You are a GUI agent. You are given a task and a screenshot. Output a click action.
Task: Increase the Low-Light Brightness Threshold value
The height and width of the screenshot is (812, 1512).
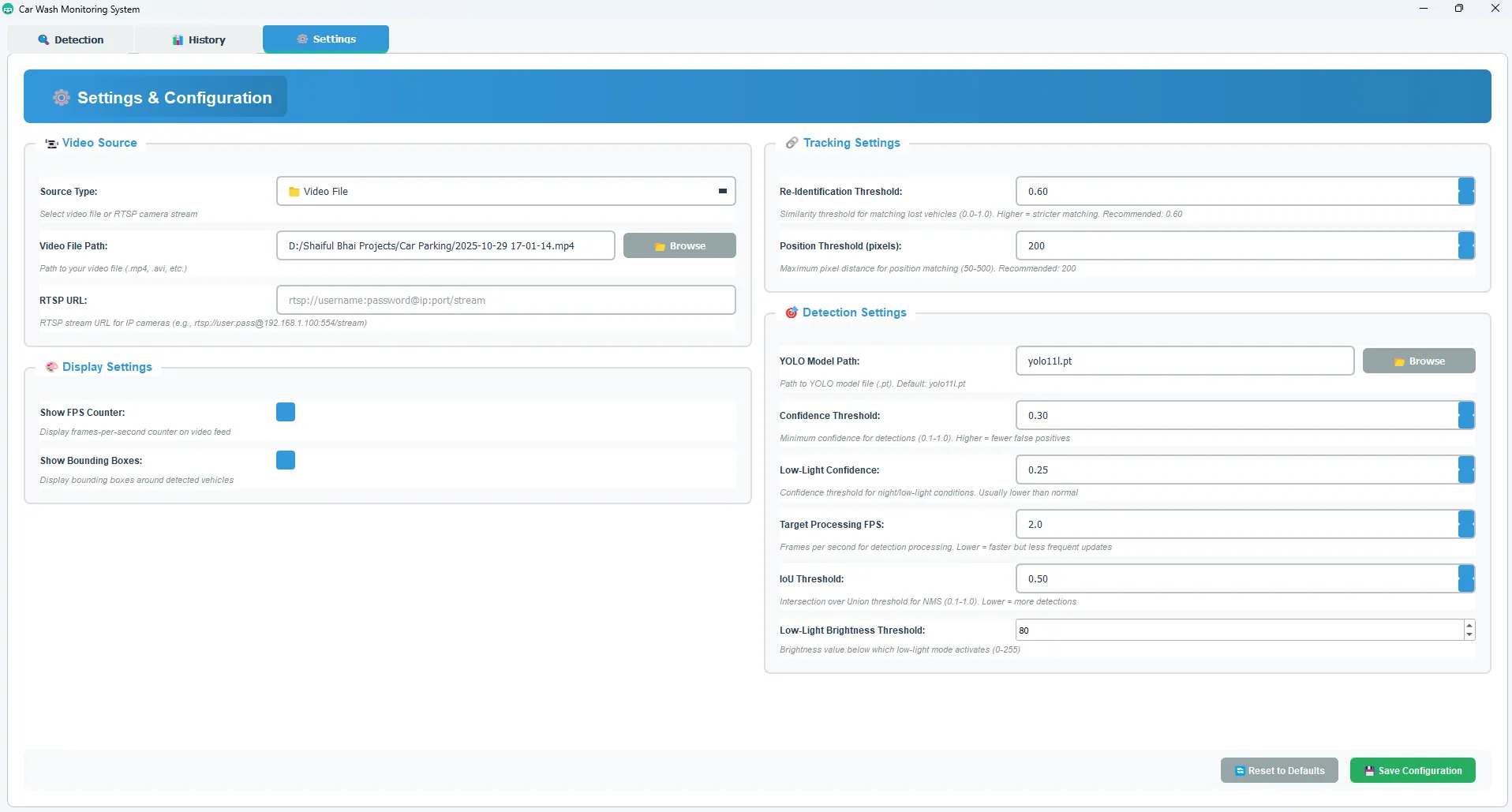(x=1469, y=625)
